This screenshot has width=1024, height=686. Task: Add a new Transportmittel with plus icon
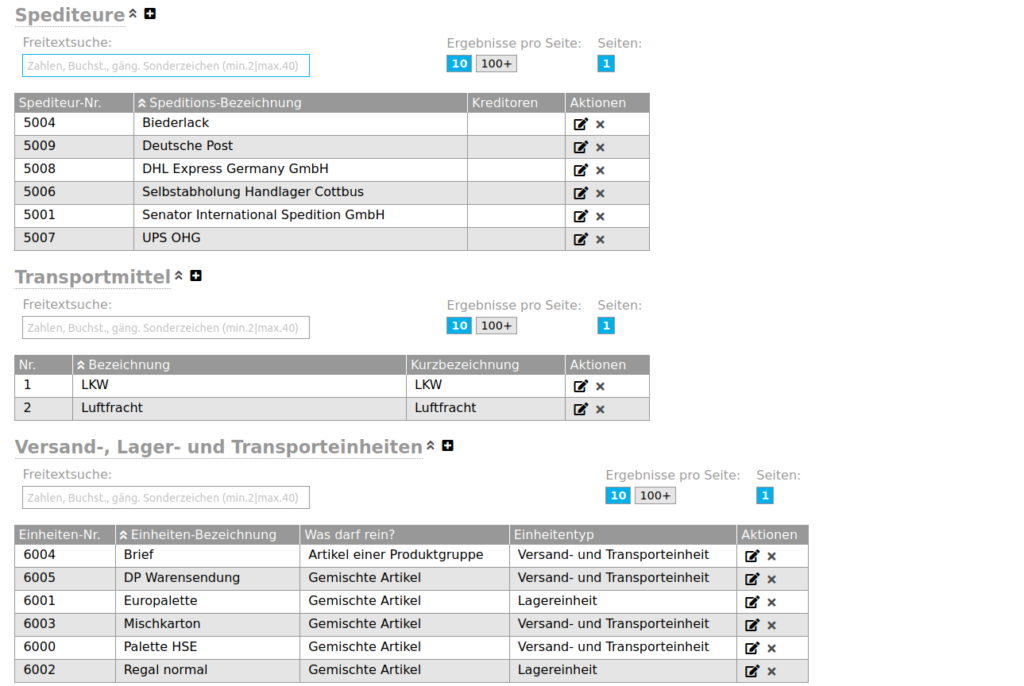point(196,276)
